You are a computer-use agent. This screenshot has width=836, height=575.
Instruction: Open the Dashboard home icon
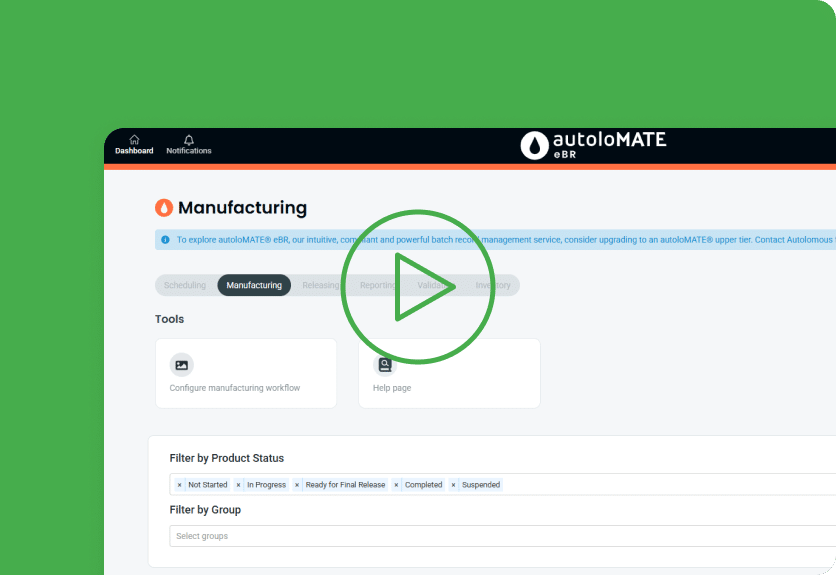click(x=134, y=140)
